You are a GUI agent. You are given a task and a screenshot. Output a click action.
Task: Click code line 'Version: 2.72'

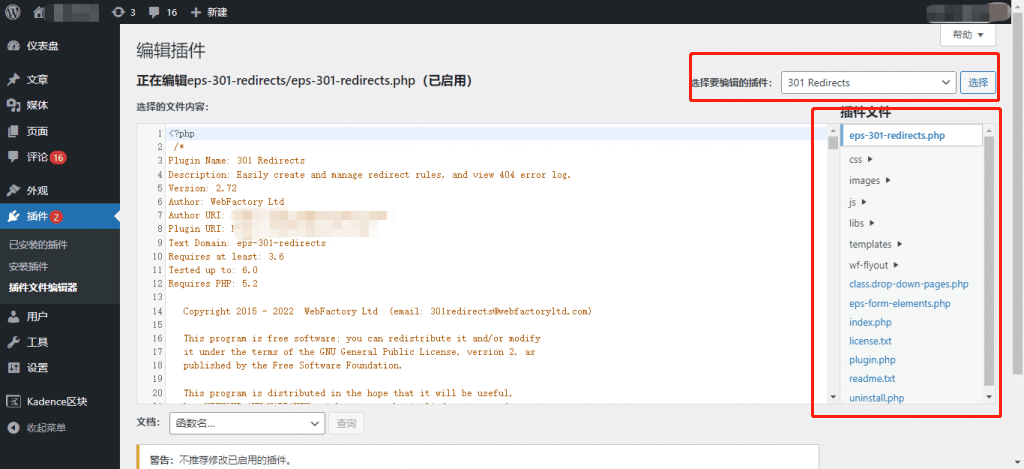(202, 188)
